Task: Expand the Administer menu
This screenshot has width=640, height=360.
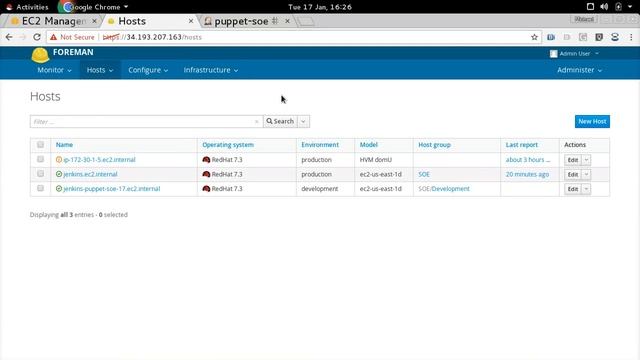Action: point(579,70)
